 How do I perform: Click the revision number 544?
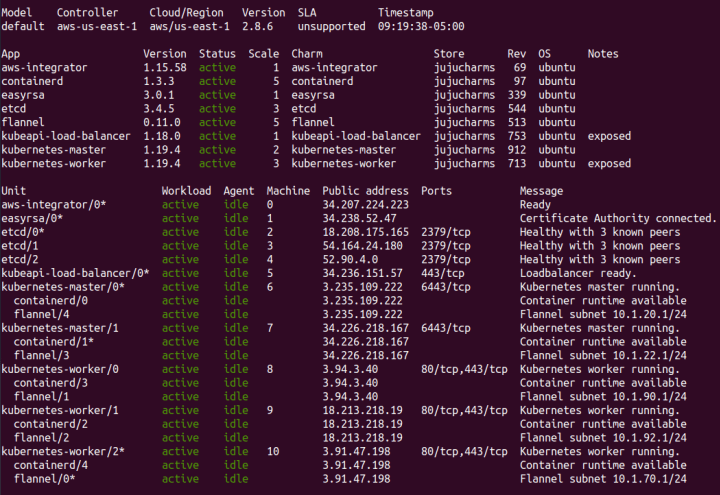click(x=517, y=109)
